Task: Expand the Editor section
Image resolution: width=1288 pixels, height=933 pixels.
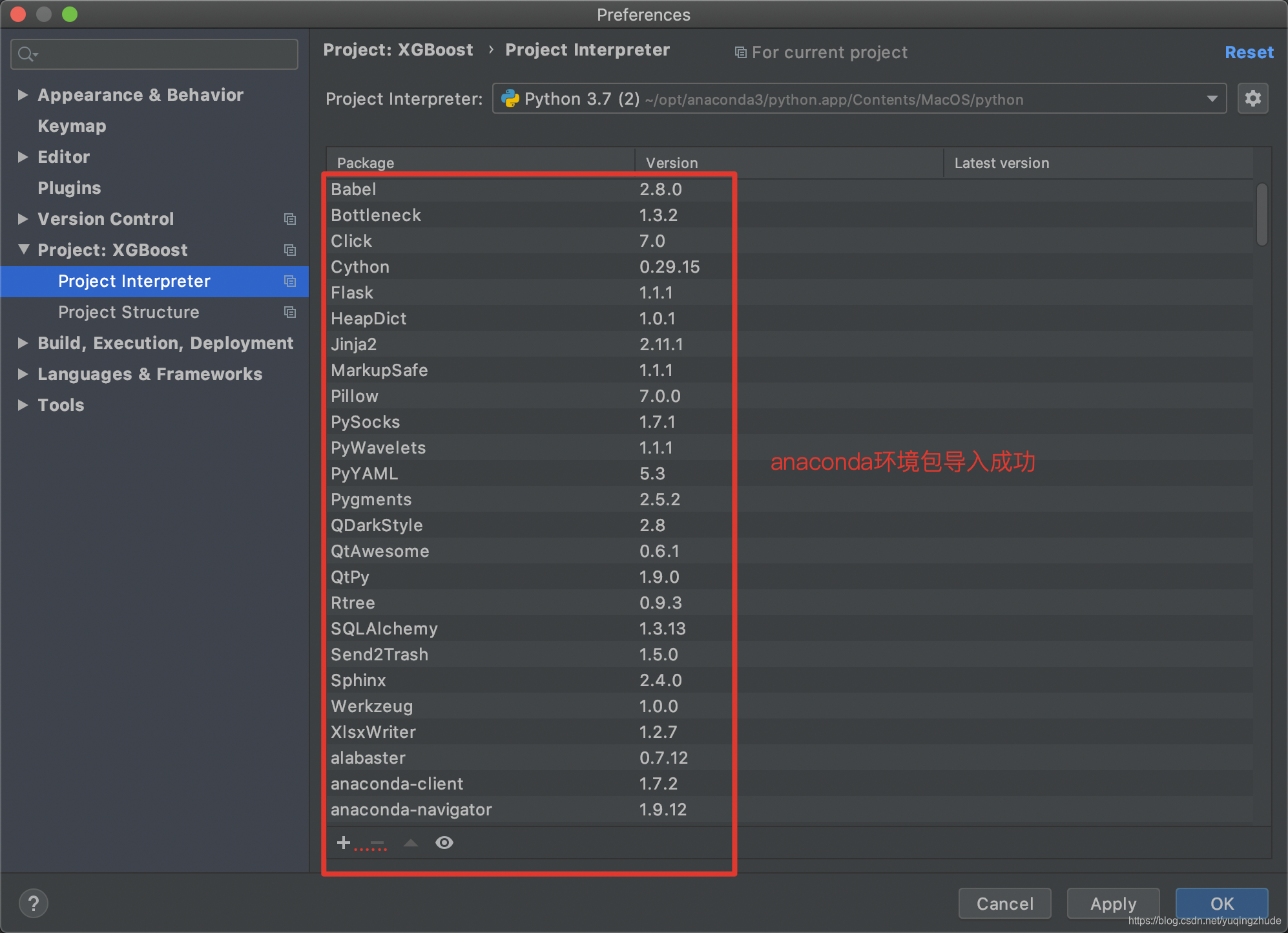Action: click(x=23, y=157)
